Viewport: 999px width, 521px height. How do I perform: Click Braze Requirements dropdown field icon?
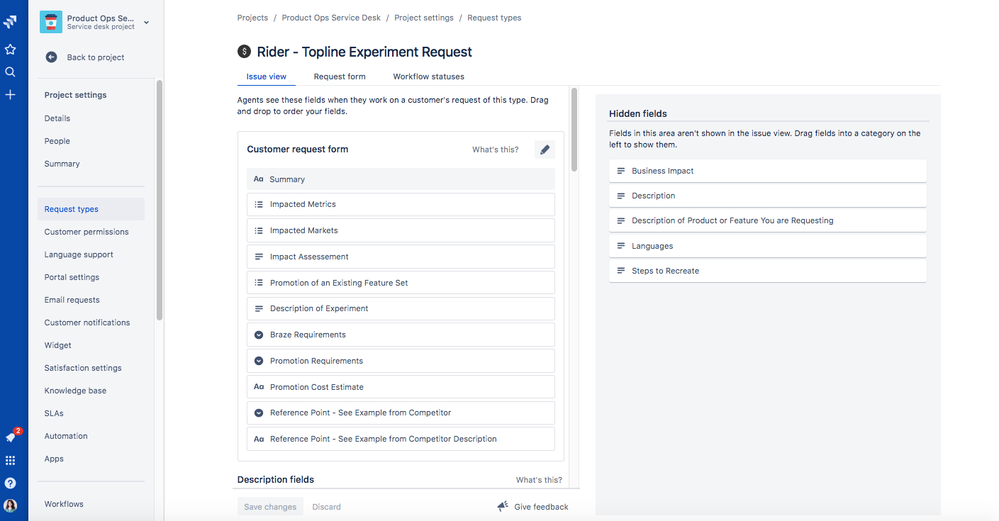[x=259, y=334]
